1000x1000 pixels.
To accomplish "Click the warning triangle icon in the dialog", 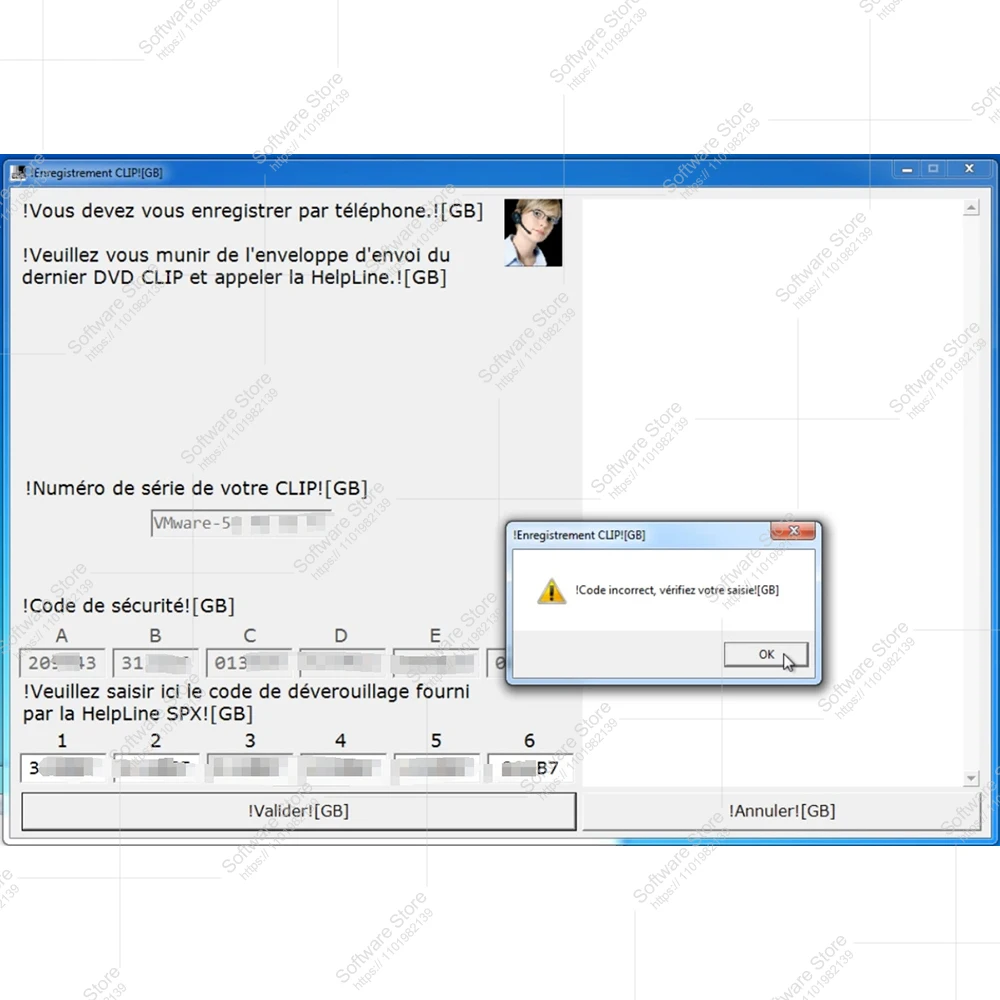I will (x=551, y=591).
